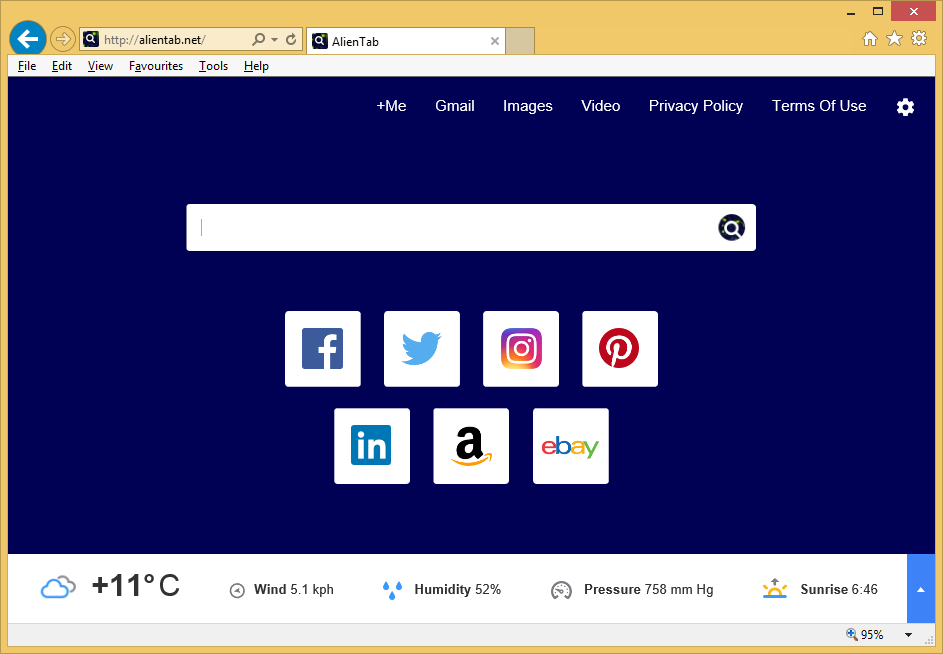Image resolution: width=943 pixels, height=654 pixels.
Task: Open the browser Tools gear icon
Action: [919, 39]
